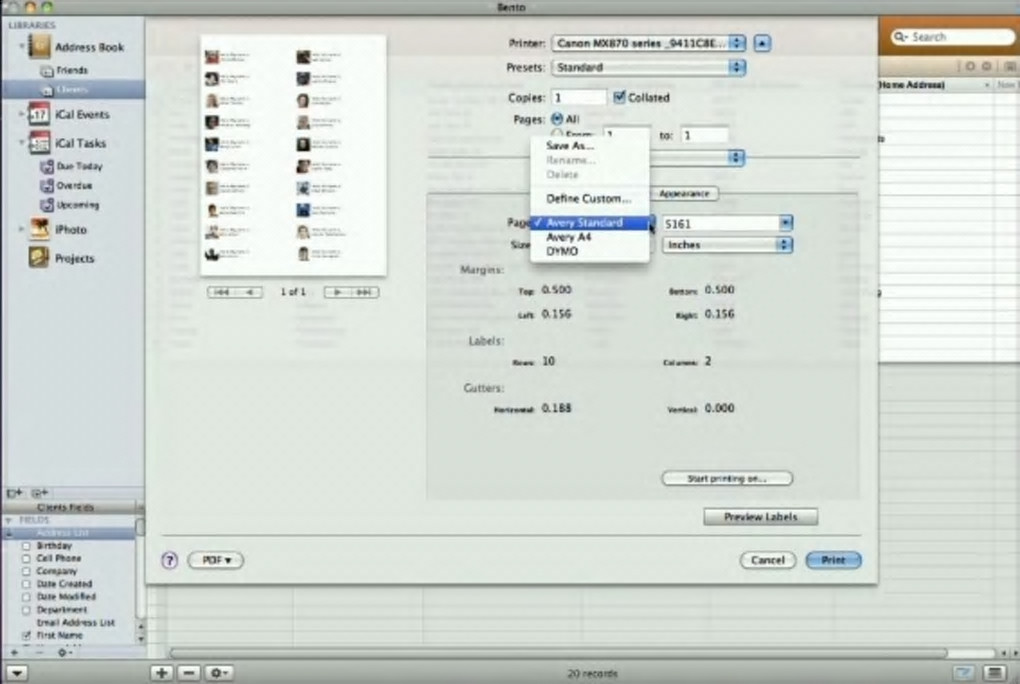
Task: Click the Start printing on... button
Action: [727, 478]
